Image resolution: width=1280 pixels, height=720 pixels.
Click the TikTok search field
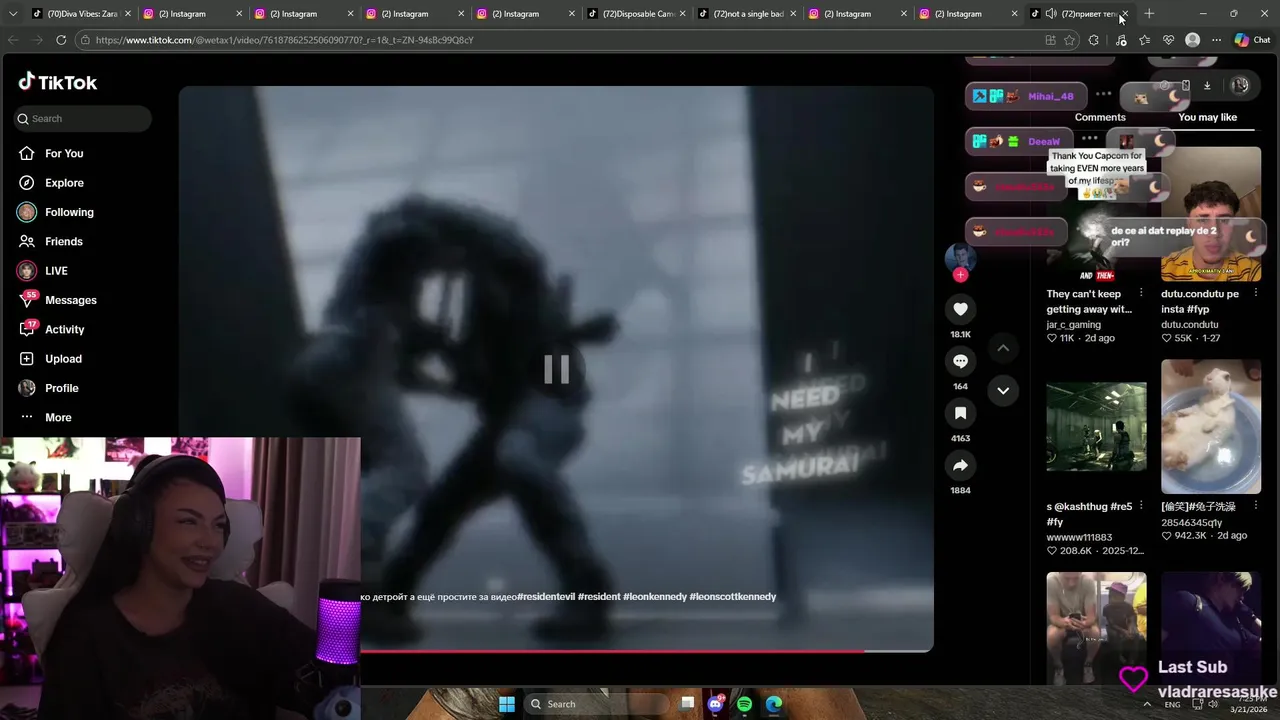[x=83, y=118]
